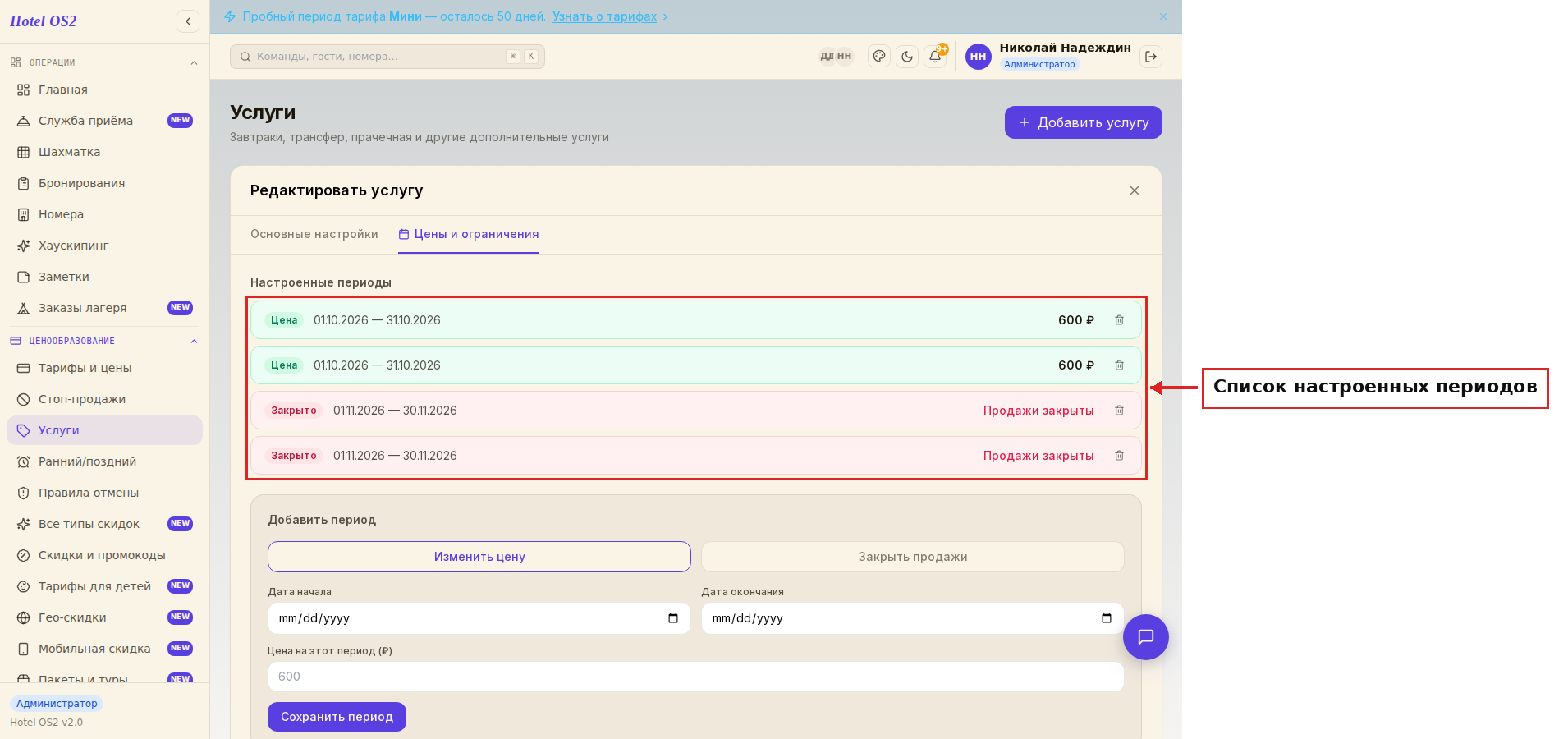Select Закрыть продажи mode

[x=913, y=557]
